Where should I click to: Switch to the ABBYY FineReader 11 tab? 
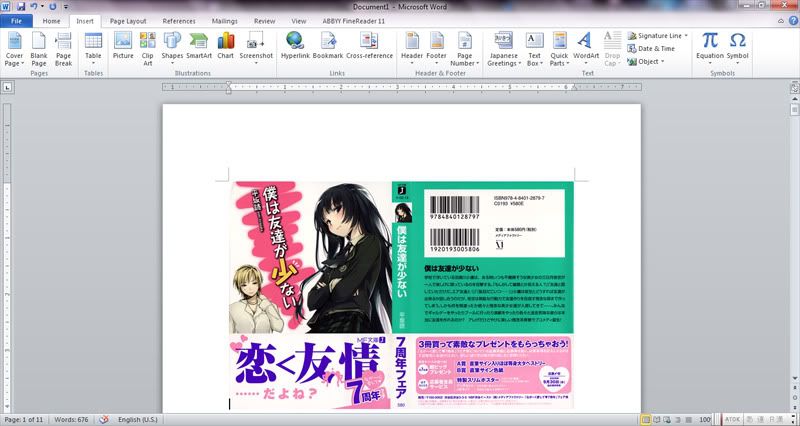[x=354, y=21]
